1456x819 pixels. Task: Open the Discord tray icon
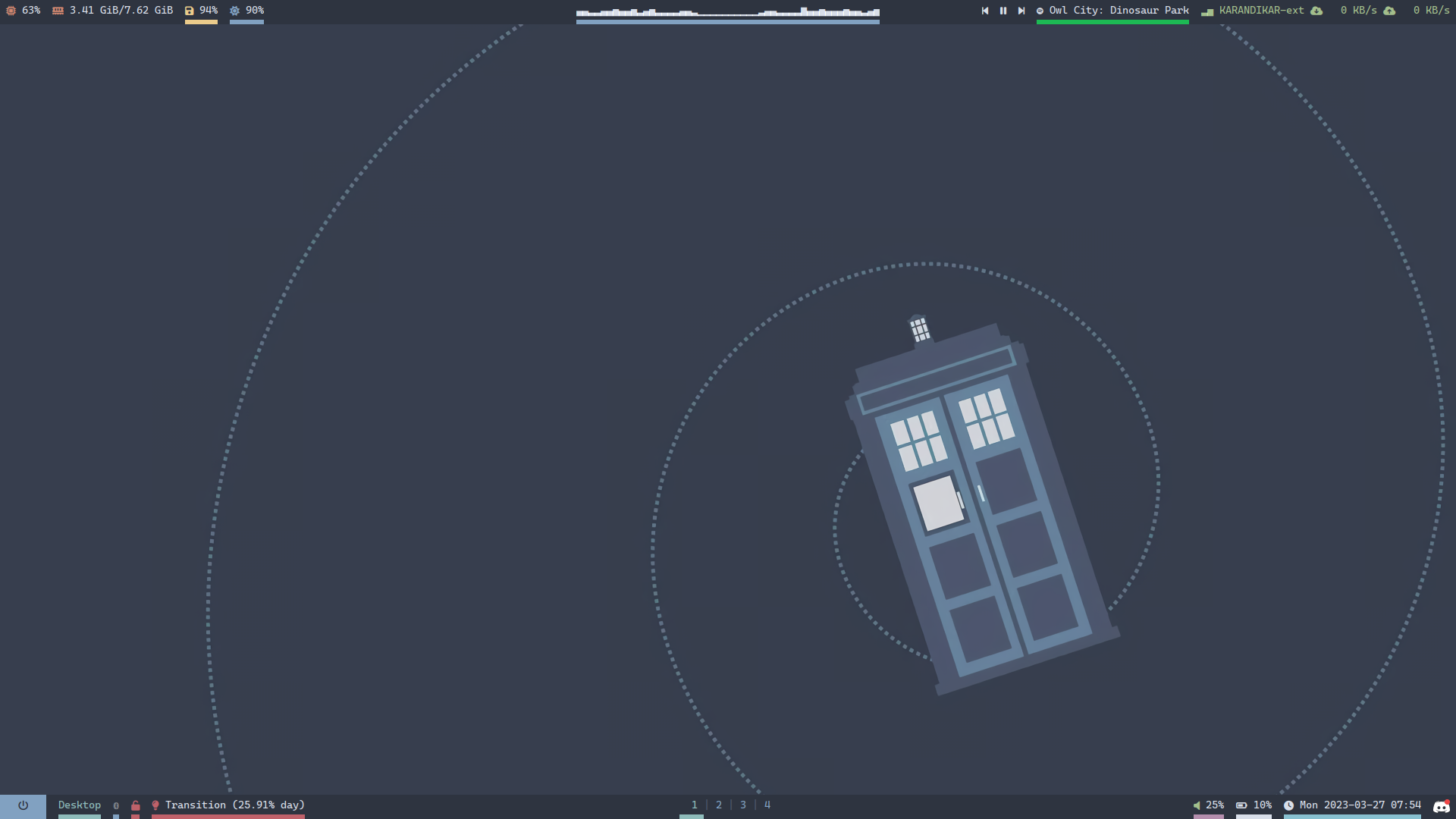(1442, 806)
